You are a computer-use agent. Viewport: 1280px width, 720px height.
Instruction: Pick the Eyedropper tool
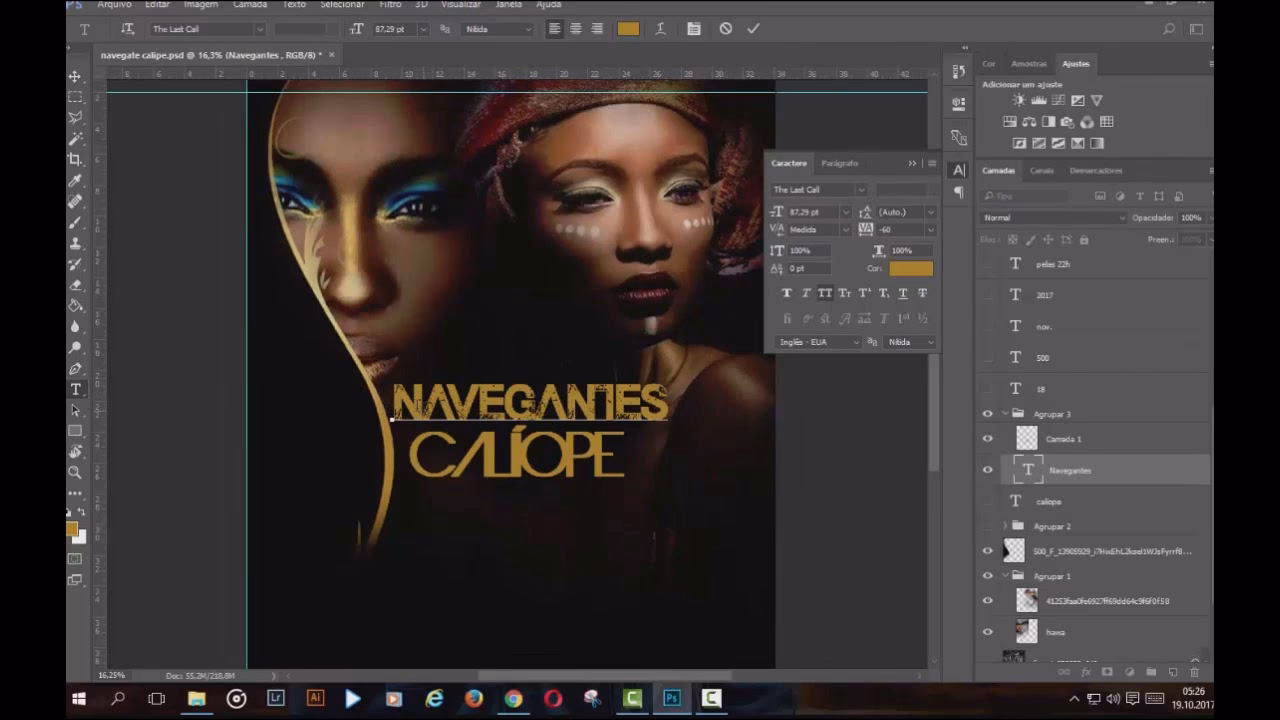pos(75,180)
